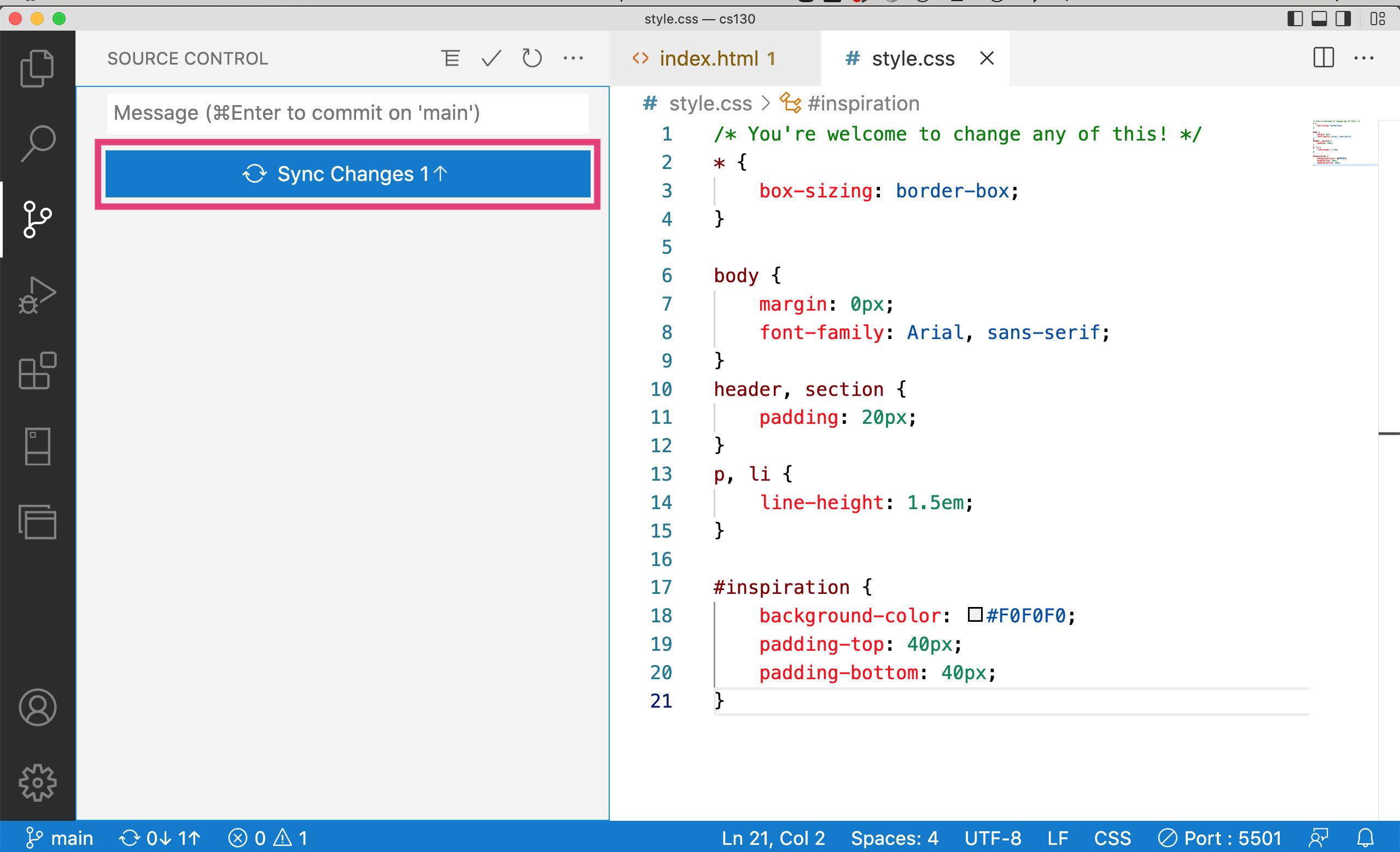Open Source Control more actions menu
The height and width of the screenshot is (852, 1400).
pyautogui.click(x=573, y=58)
